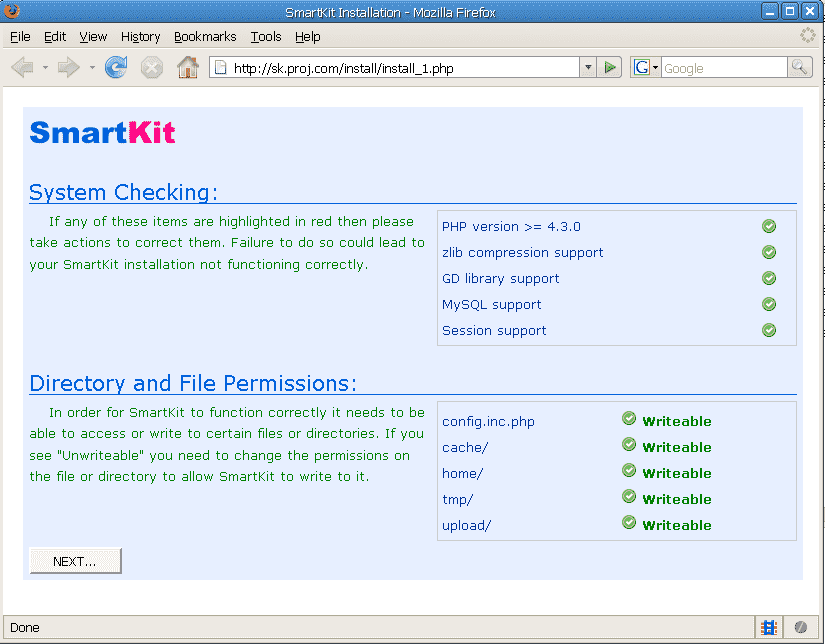
Task: Click the tmp/ check mark icon
Action: coord(629,496)
